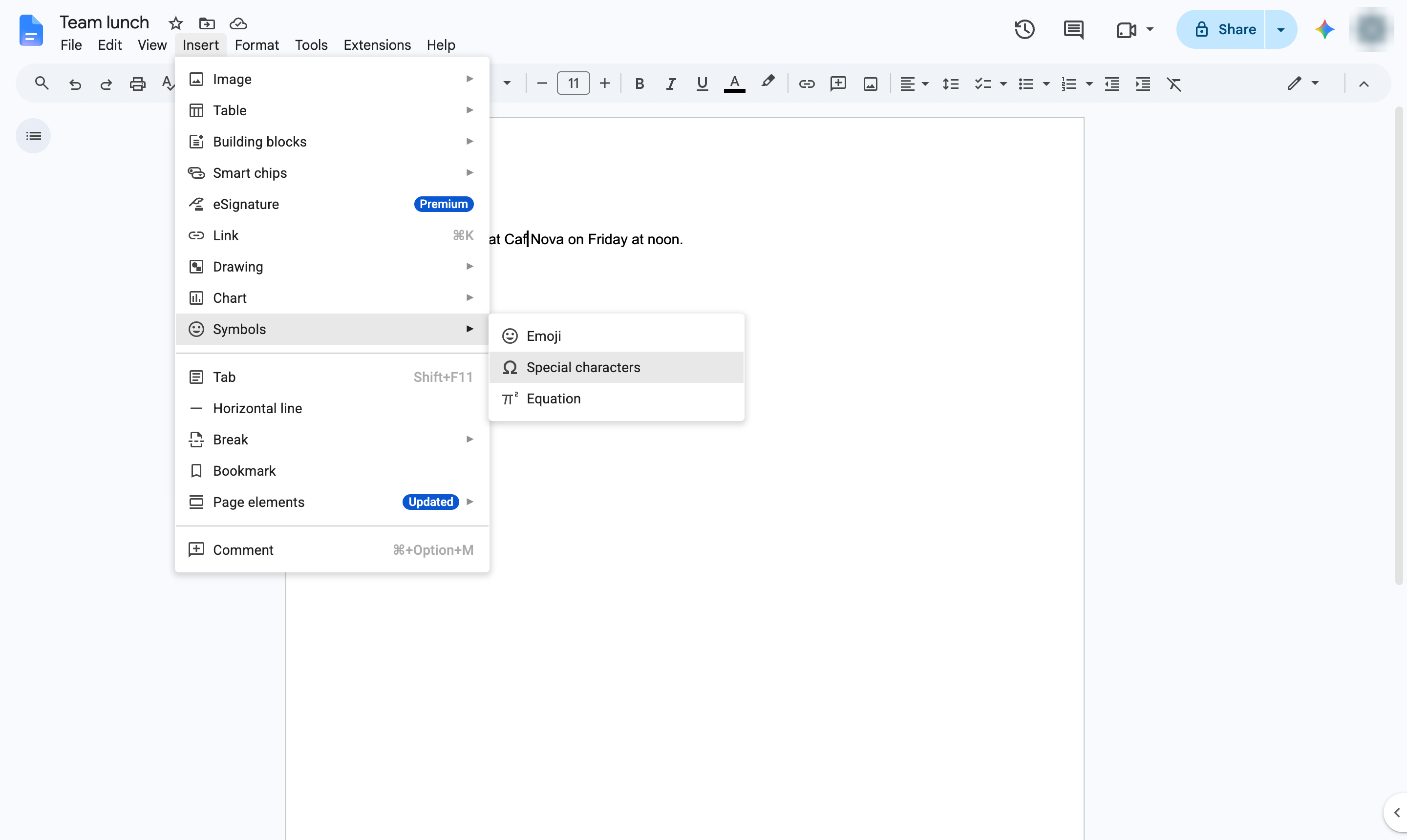Viewport: 1407px width, 840px height.
Task: Show the document outline icon
Action: [x=33, y=136]
